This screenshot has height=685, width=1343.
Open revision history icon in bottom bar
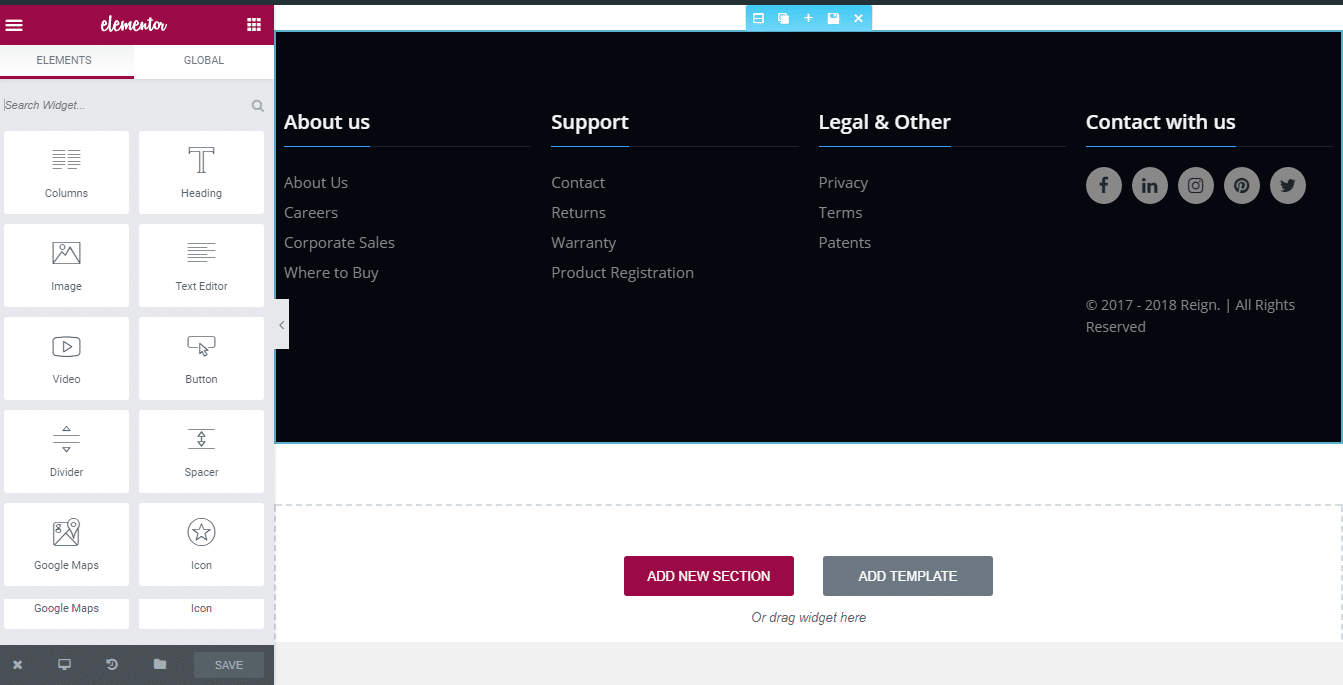(112, 665)
